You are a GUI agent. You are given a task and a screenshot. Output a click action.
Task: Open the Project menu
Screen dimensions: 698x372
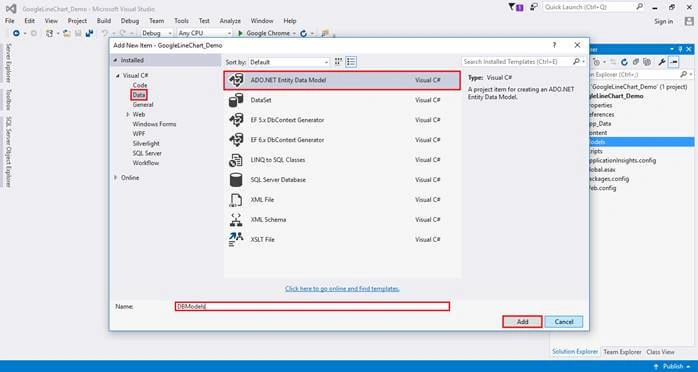pos(77,21)
